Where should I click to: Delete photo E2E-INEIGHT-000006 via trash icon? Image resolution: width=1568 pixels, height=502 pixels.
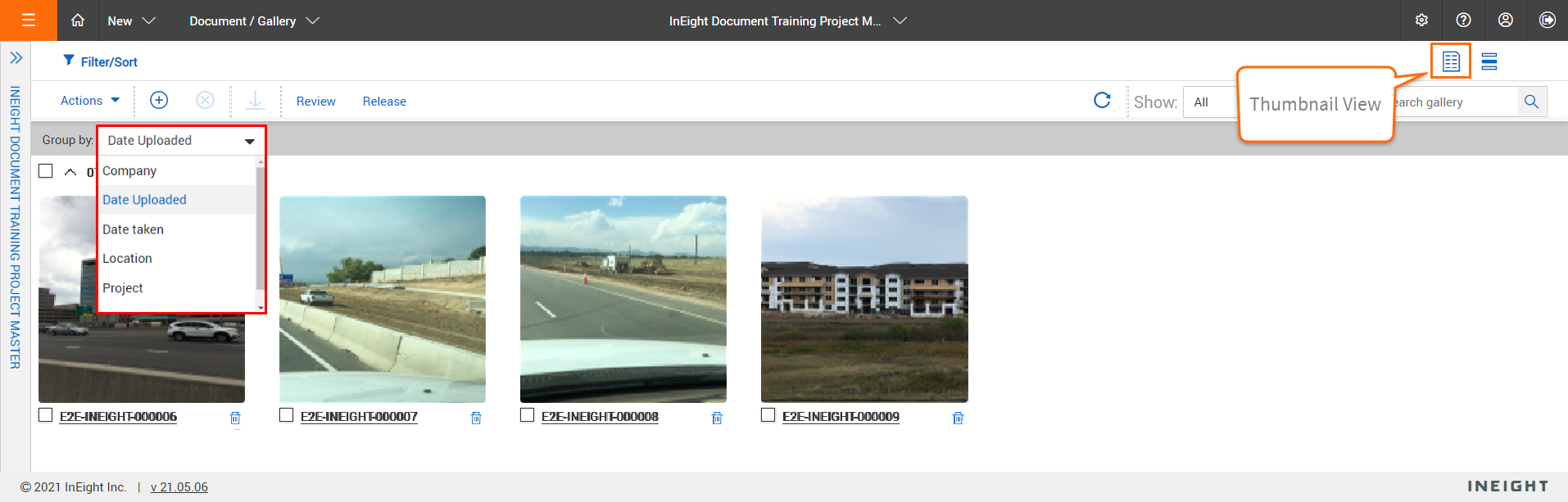click(235, 418)
